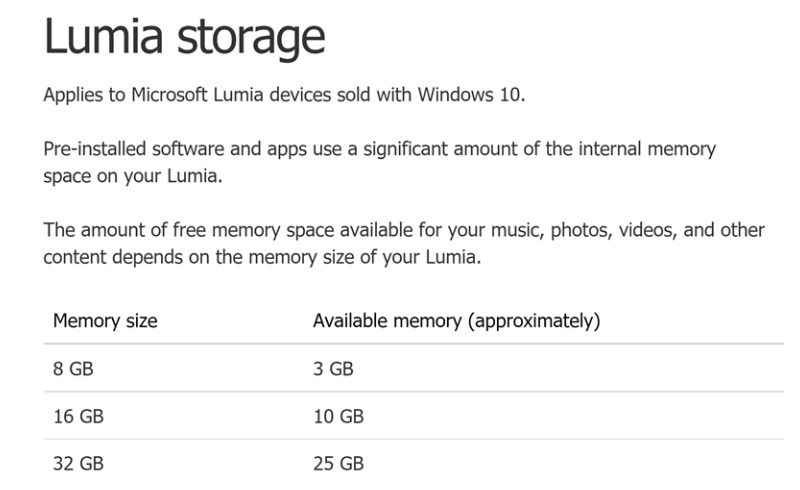Select the 16 GB memory size cell

(79, 416)
